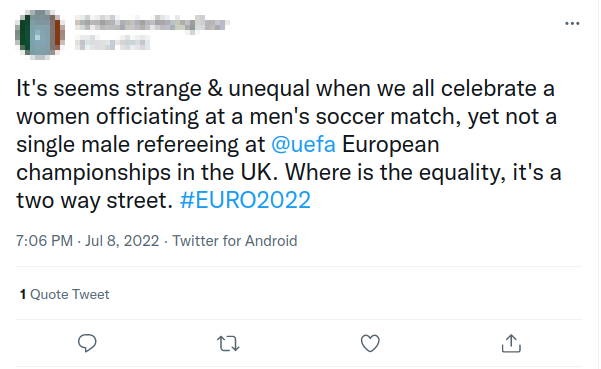
Task: Open the share tweet upload icon
Action: click(x=511, y=343)
